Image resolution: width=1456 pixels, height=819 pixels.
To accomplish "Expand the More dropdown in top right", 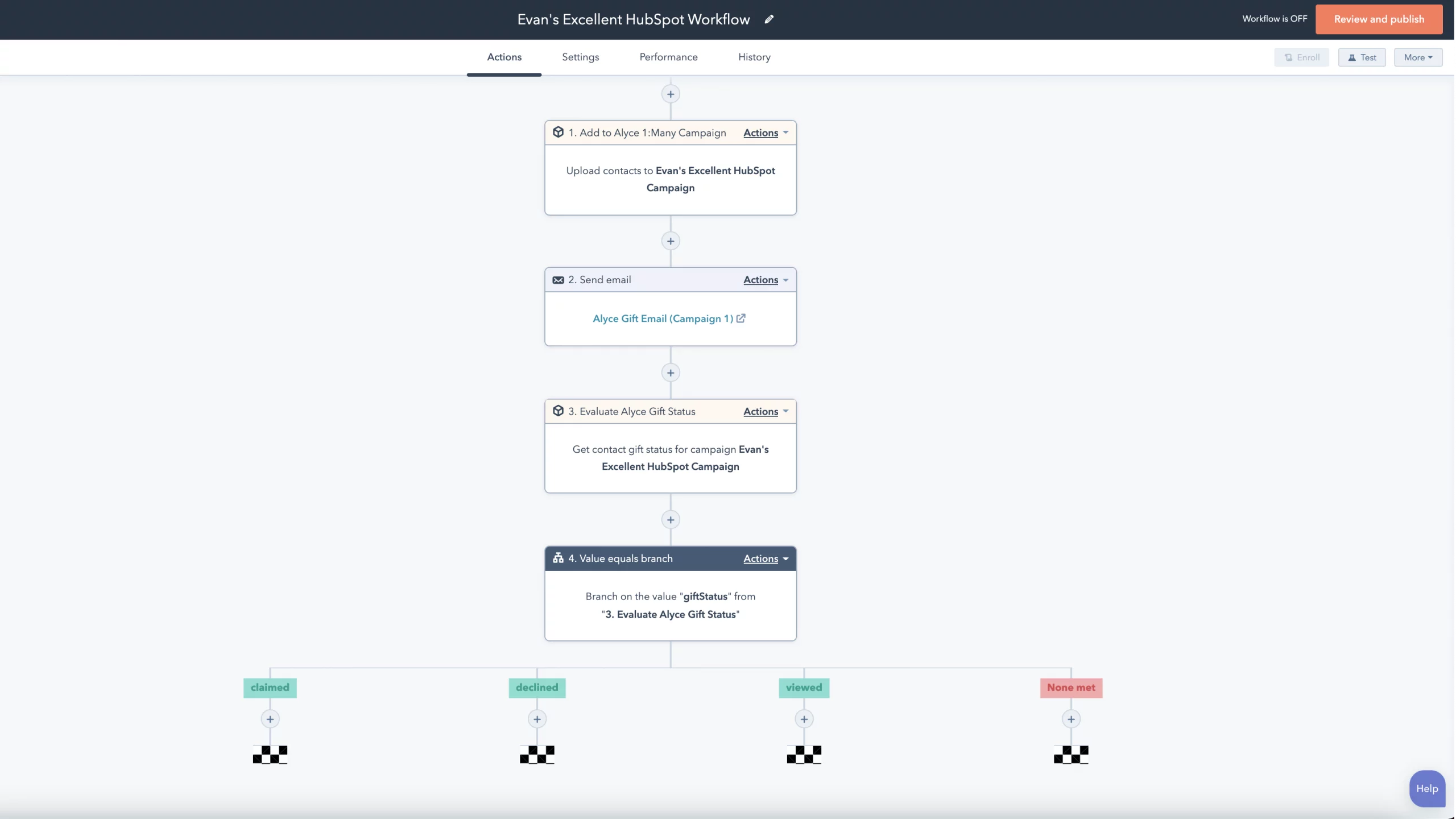I will 1417,57.
